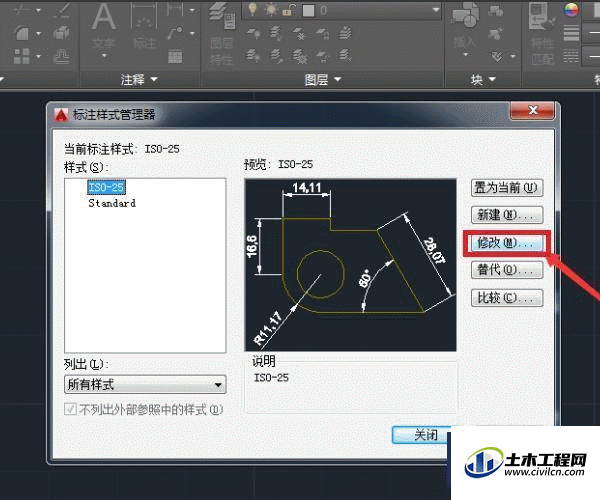Click the 置为当前(U) button
Screen dimensions: 600x500
point(507,188)
